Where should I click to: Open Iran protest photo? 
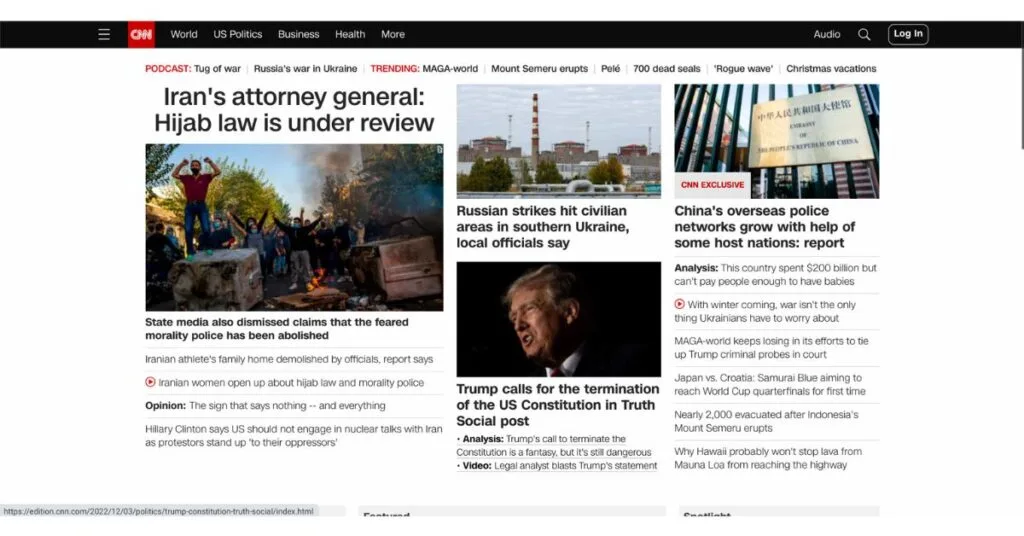(294, 227)
